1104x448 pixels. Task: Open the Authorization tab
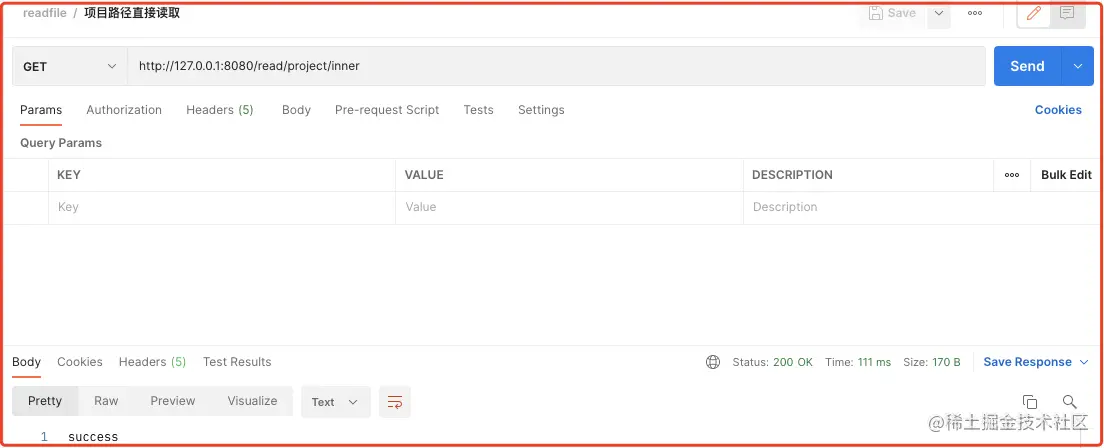click(x=124, y=110)
